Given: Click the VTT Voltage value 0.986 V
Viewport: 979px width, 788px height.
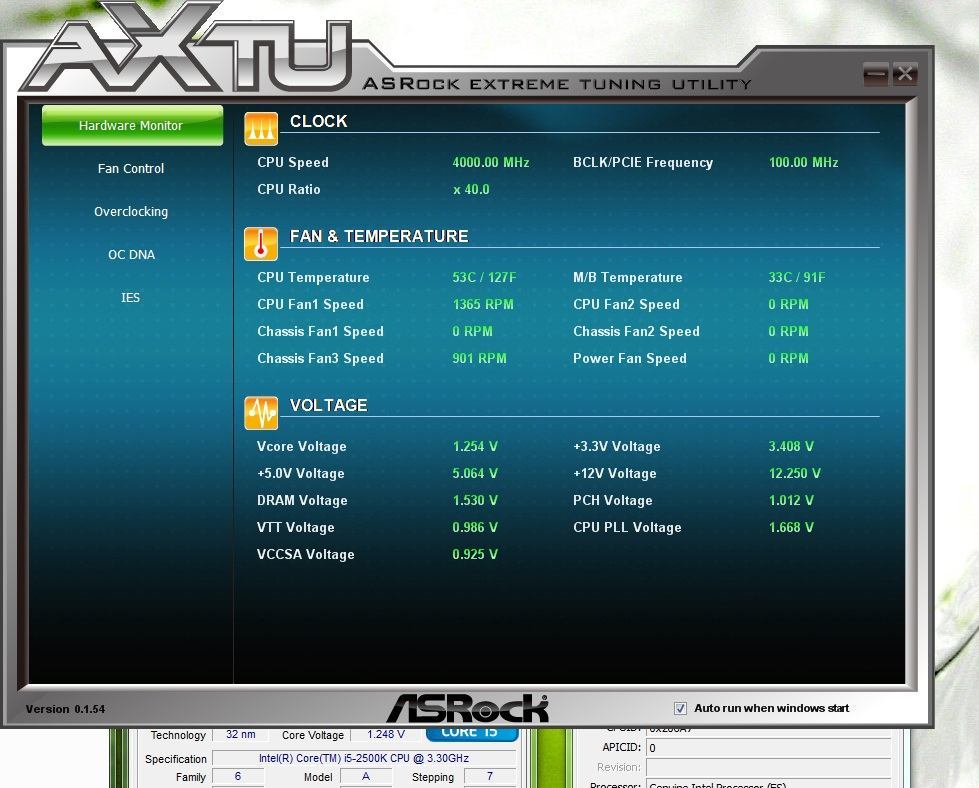Looking at the screenshot, I should pyautogui.click(x=475, y=527).
